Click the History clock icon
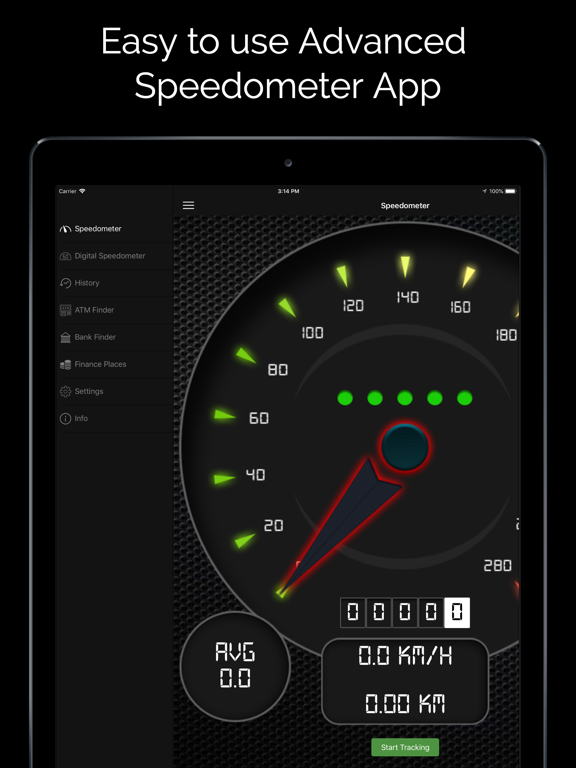The image size is (576, 768). (x=65, y=283)
